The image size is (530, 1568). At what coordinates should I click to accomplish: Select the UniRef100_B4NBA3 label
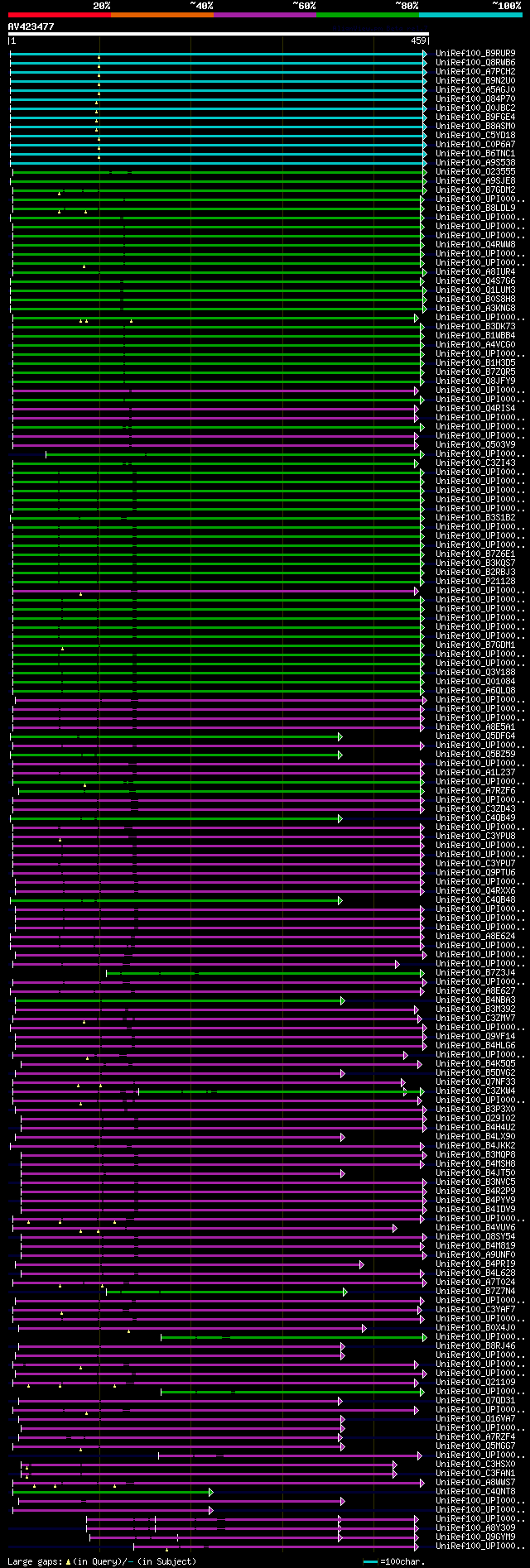coord(475,1000)
